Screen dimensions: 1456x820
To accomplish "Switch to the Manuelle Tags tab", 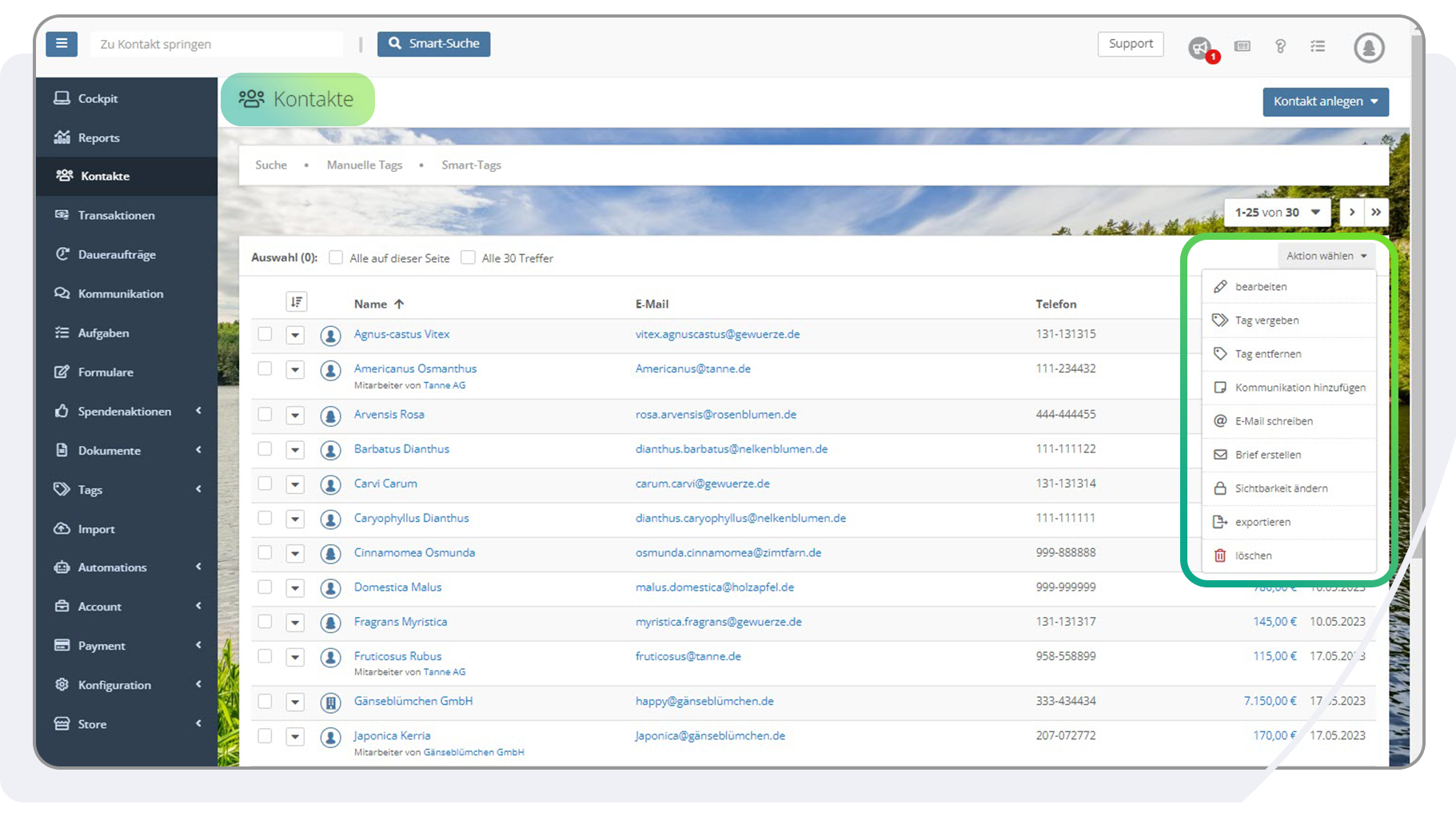I will pyautogui.click(x=364, y=165).
